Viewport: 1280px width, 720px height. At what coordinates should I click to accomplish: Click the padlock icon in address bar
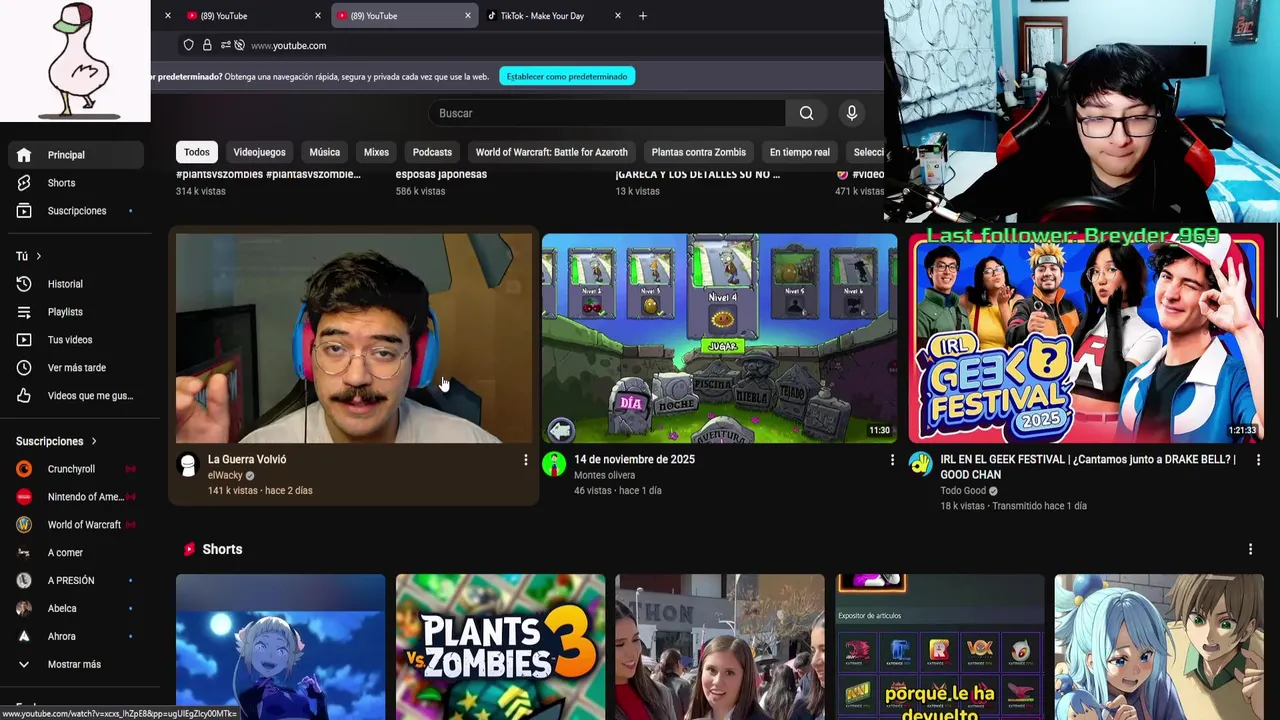207,45
